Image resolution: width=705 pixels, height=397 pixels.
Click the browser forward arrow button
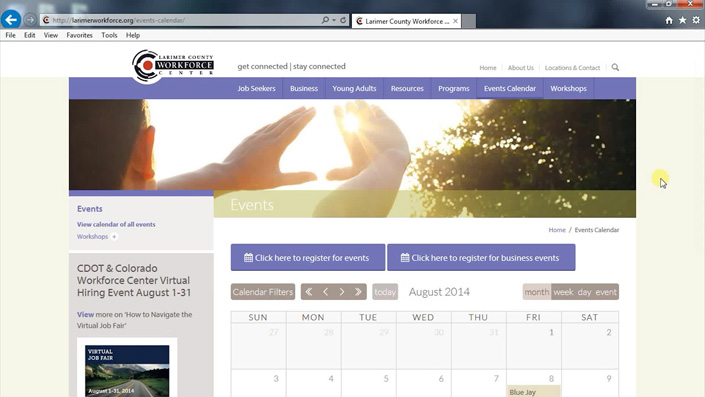tap(30, 20)
